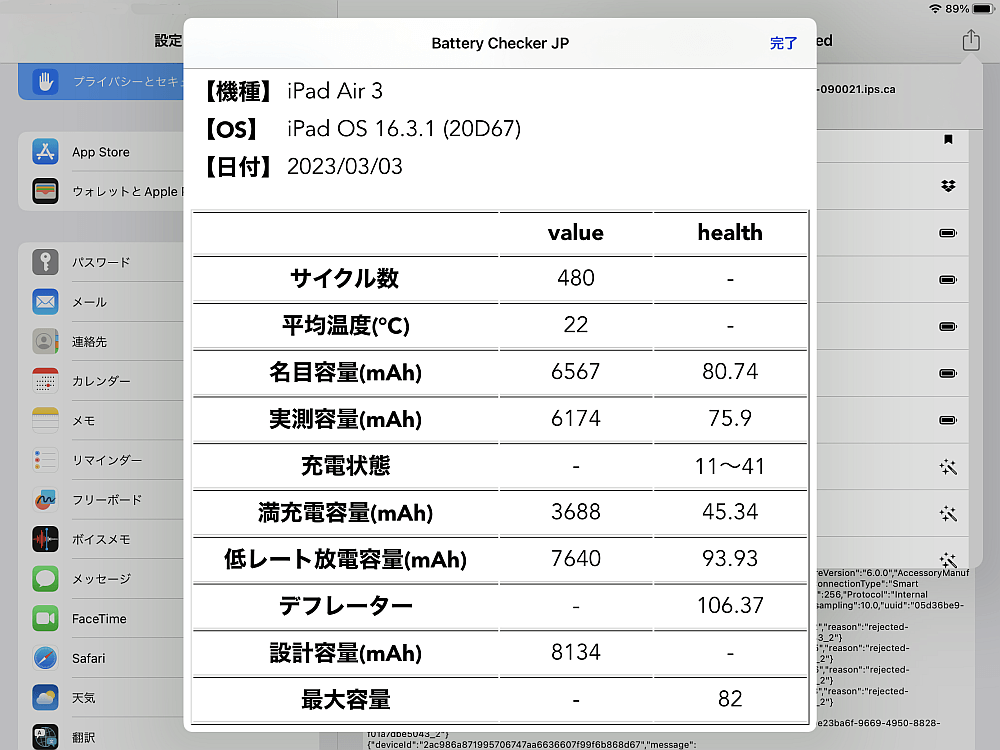Screen dimensions: 1000x750
Task: Open the メール envelope icon
Action: tap(45, 302)
